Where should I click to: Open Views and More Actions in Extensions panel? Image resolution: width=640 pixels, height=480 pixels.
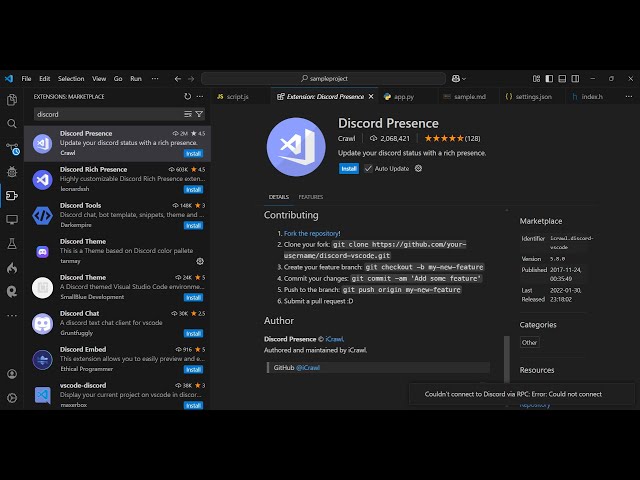pos(201,97)
